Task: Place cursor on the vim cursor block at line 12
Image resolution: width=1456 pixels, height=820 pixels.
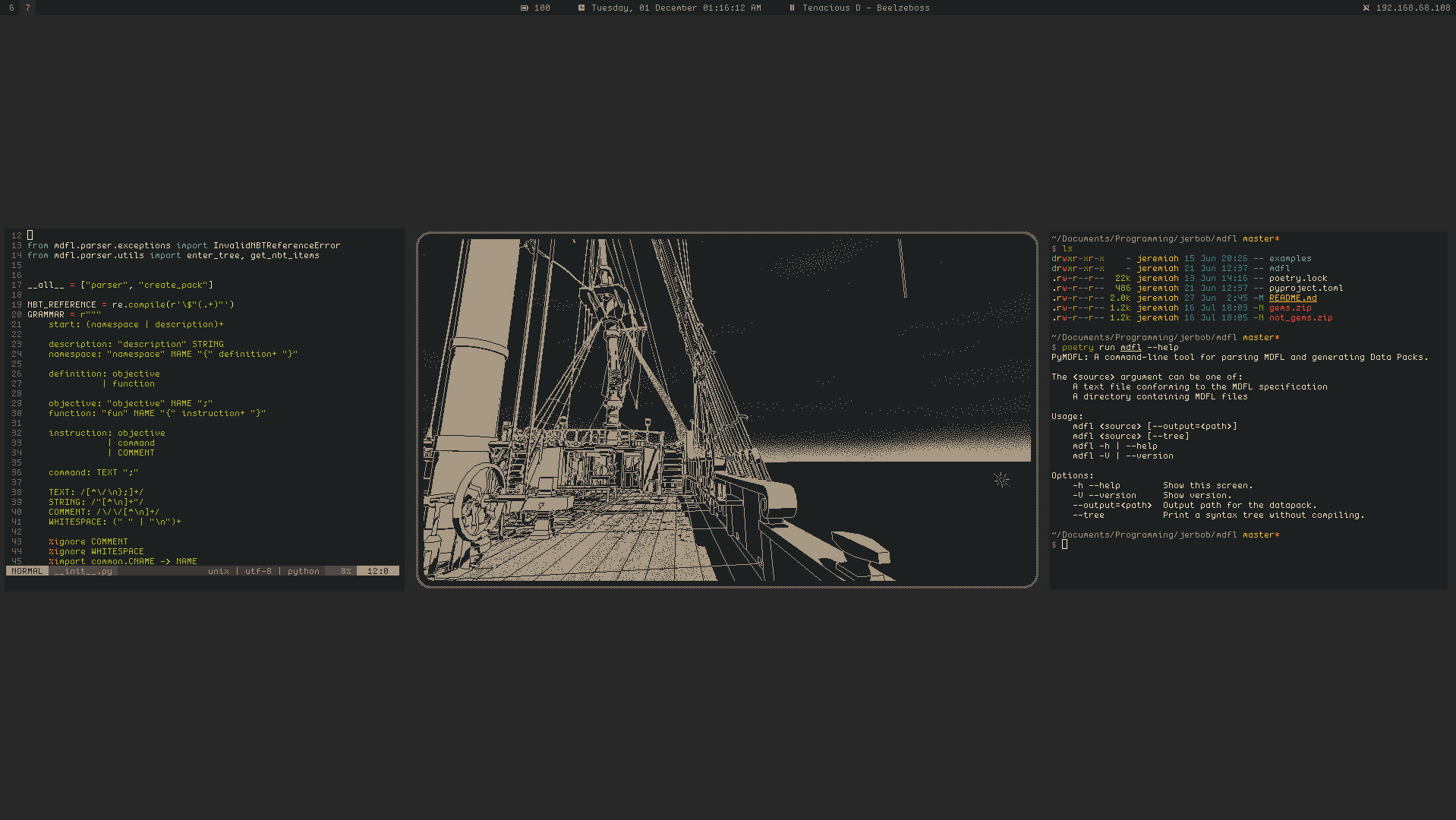Action: [30, 235]
